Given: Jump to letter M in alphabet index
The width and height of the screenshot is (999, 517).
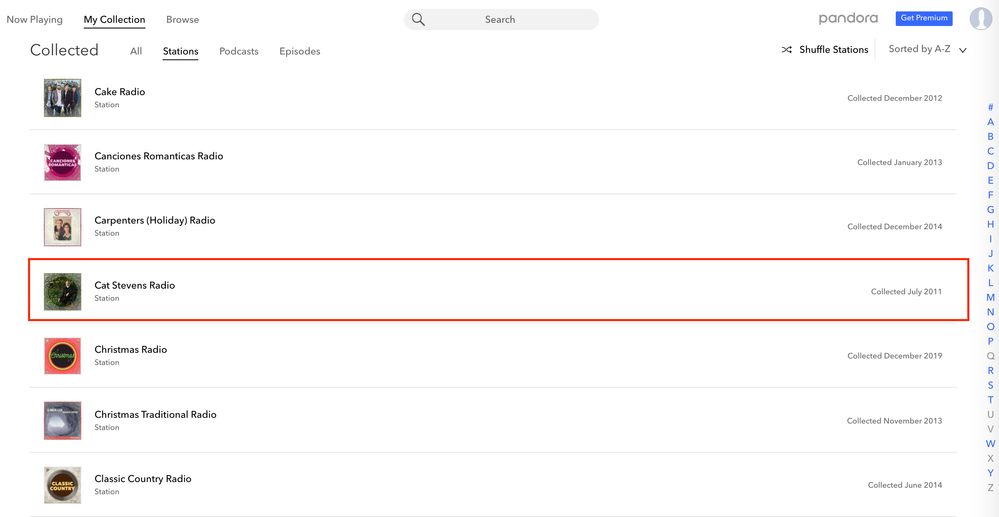Looking at the screenshot, I should pyautogui.click(x=990, y=297).
